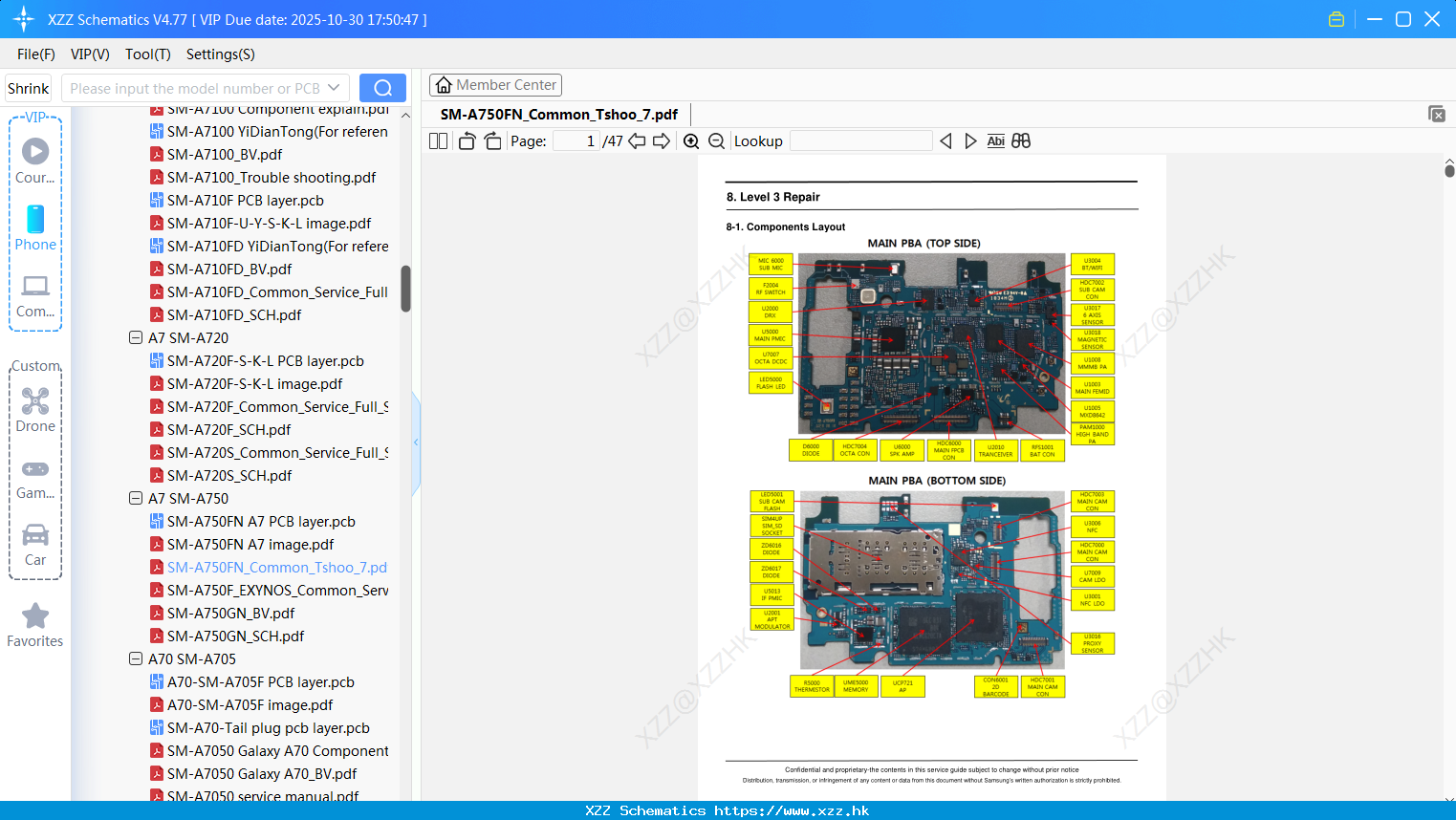The height and width of the screenshot is (820, 1456).
Task: Collapse the file tree panel handle
Action: [416, 442]
